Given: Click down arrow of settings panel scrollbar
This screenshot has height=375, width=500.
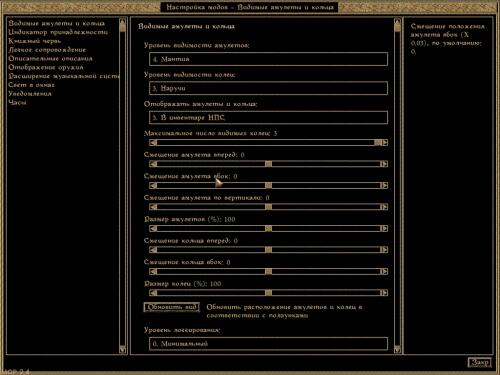Looking at the screenshot, I should (397, 349).
